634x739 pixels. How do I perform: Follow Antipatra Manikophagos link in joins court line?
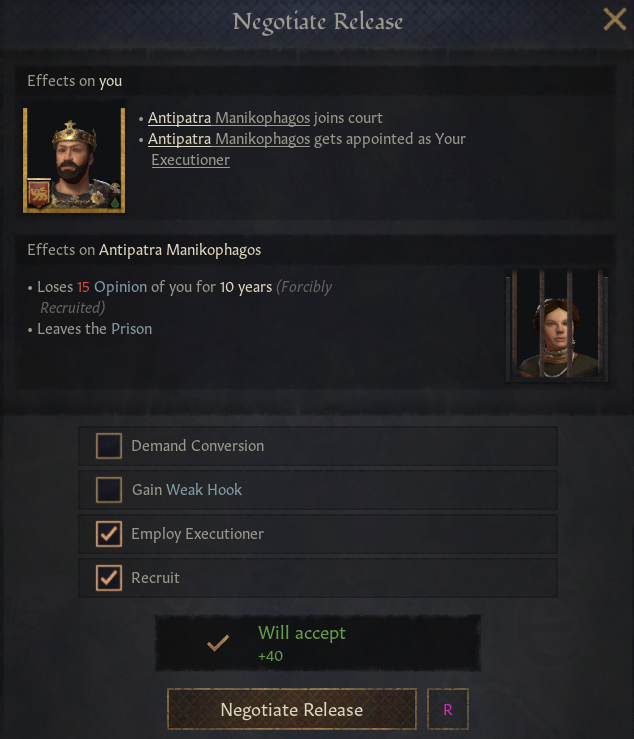(x=229, y=118)
